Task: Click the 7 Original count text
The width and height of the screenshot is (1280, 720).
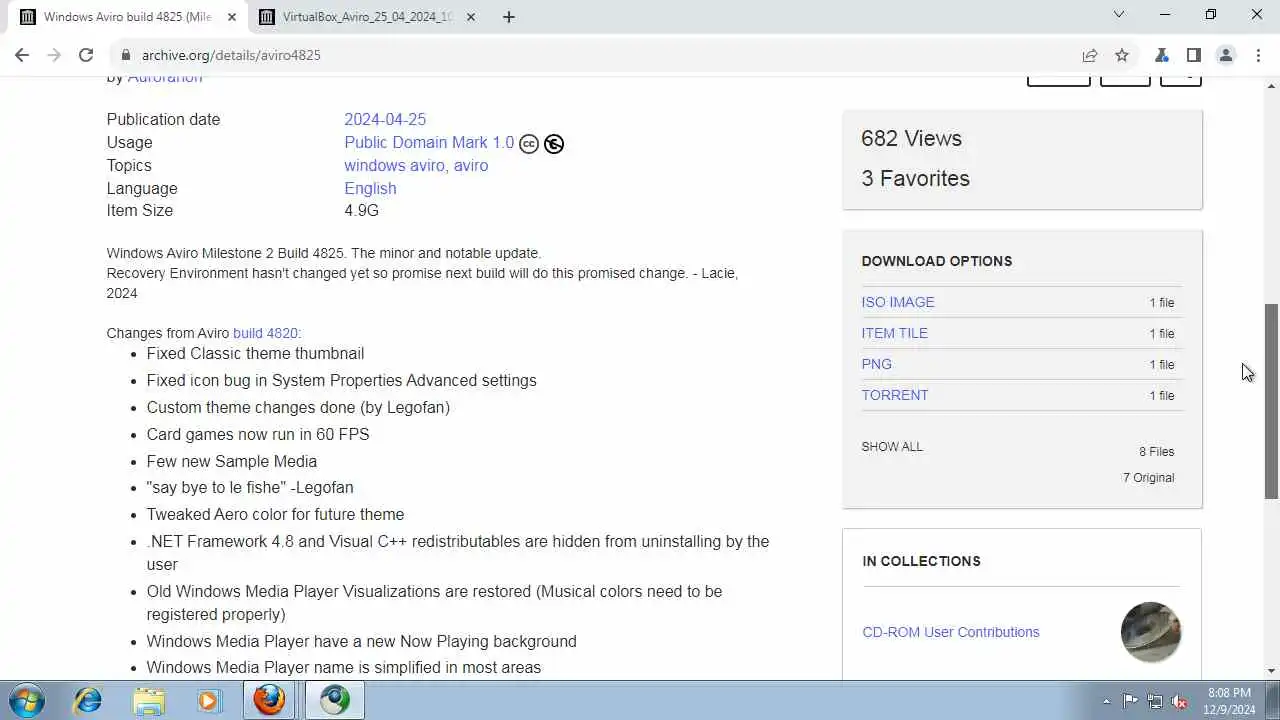Action: tap(1148, 478)
